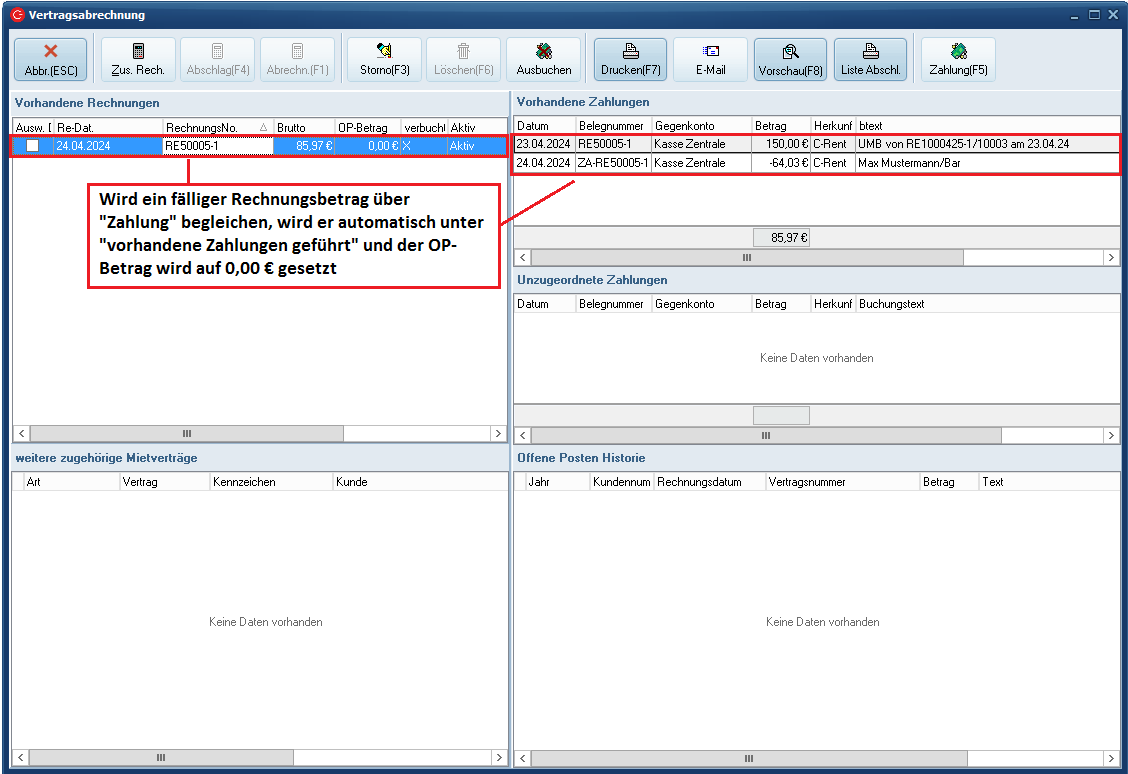
Task: Select payment row ZA-RE50005-1
Action: coord(613,163)
